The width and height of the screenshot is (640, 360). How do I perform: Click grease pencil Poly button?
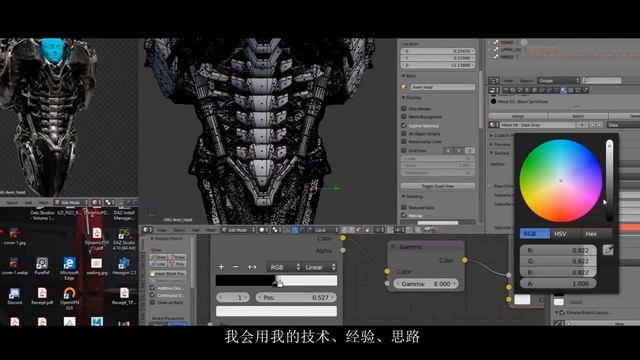pyautogui.click(x=177, y=264)
